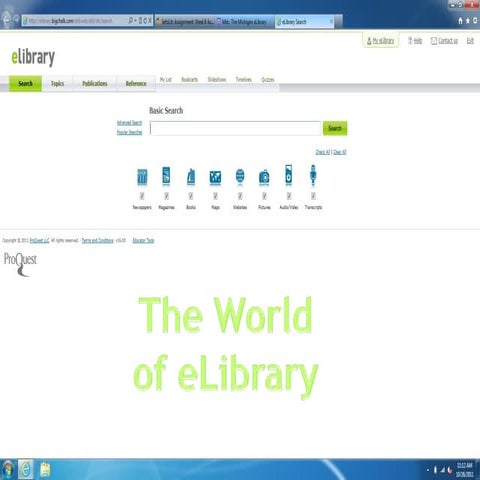Select the Maps source icon
Viewport: 480px width, 480px height.
click(x=215, y=177)
